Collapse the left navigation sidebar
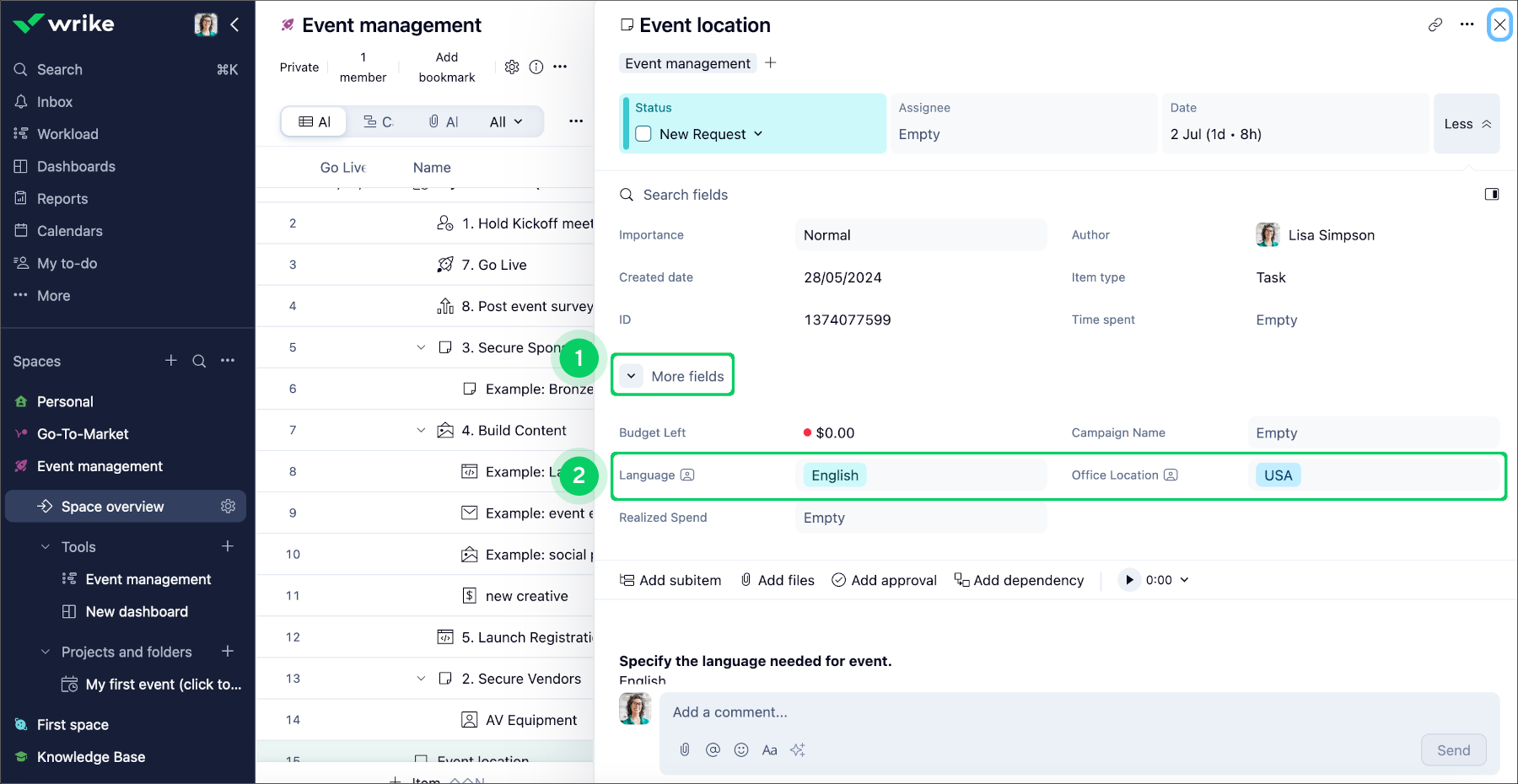The height and width of the screenshot is (784, 1518). [234, 24]
